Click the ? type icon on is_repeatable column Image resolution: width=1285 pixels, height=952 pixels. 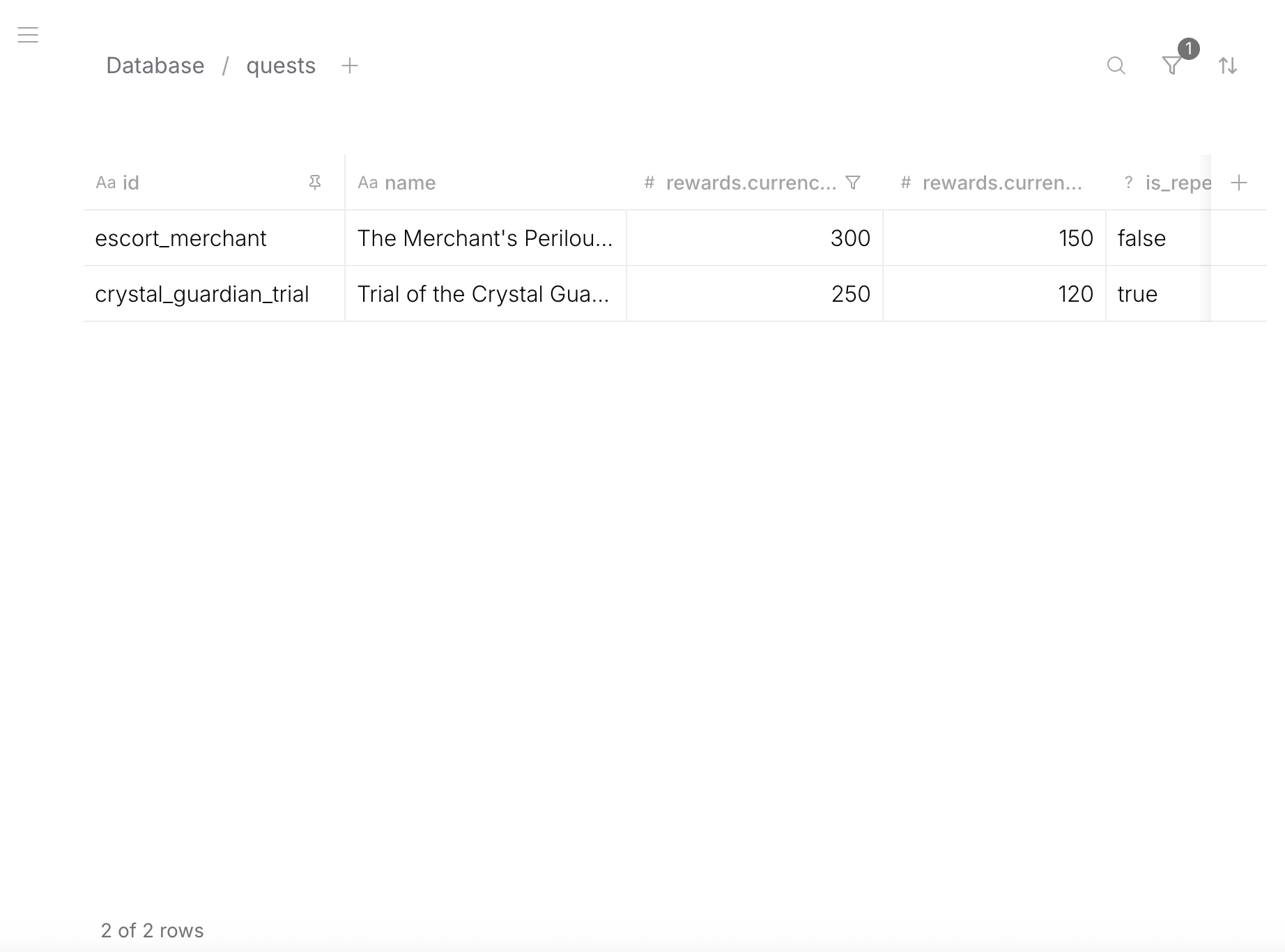(x=1128, y=182)
